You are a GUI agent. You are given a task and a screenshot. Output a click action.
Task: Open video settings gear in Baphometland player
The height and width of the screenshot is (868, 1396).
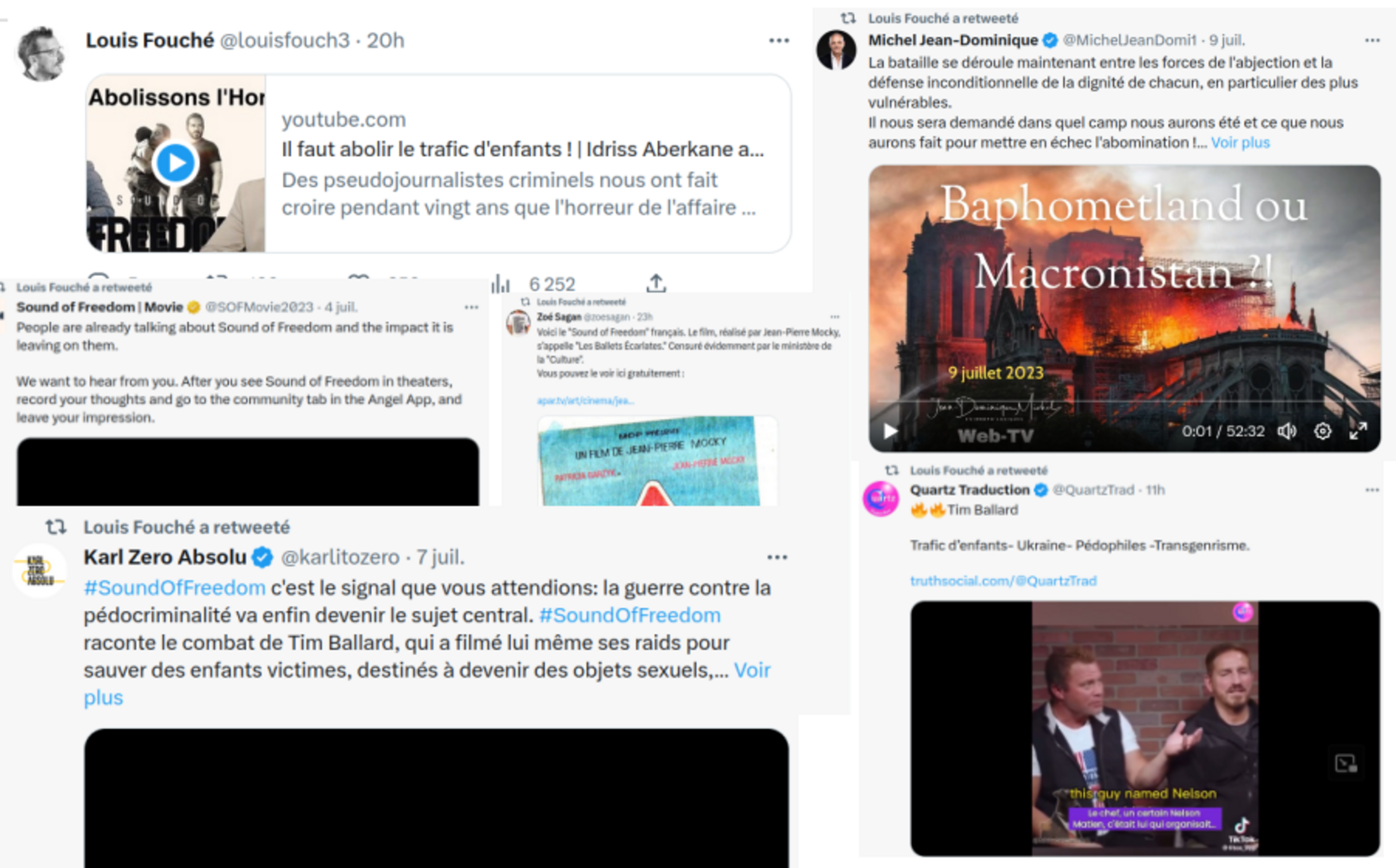(x=1322, y=431)
